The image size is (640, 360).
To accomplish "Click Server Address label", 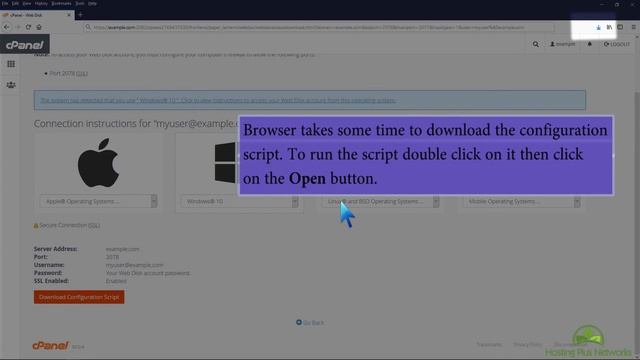I will pyautogui.click(x=56, y=249).
